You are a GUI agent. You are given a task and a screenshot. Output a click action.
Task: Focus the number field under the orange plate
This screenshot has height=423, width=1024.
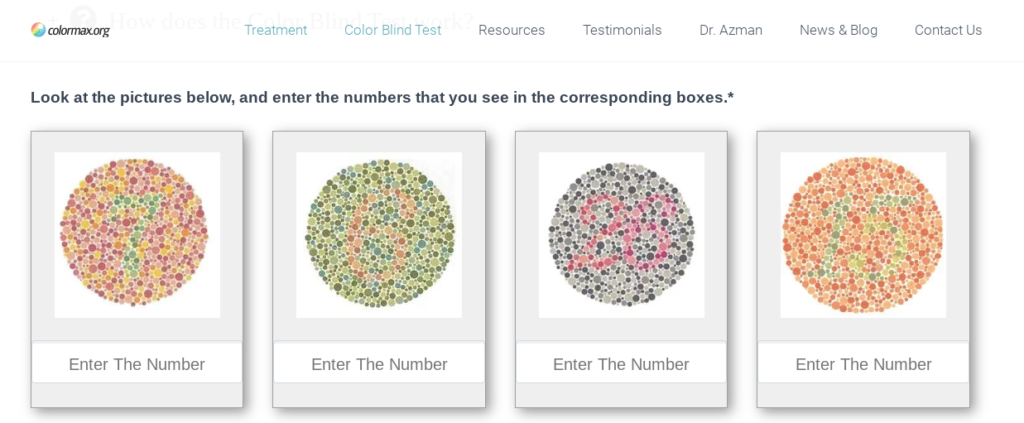click(863, 364)
